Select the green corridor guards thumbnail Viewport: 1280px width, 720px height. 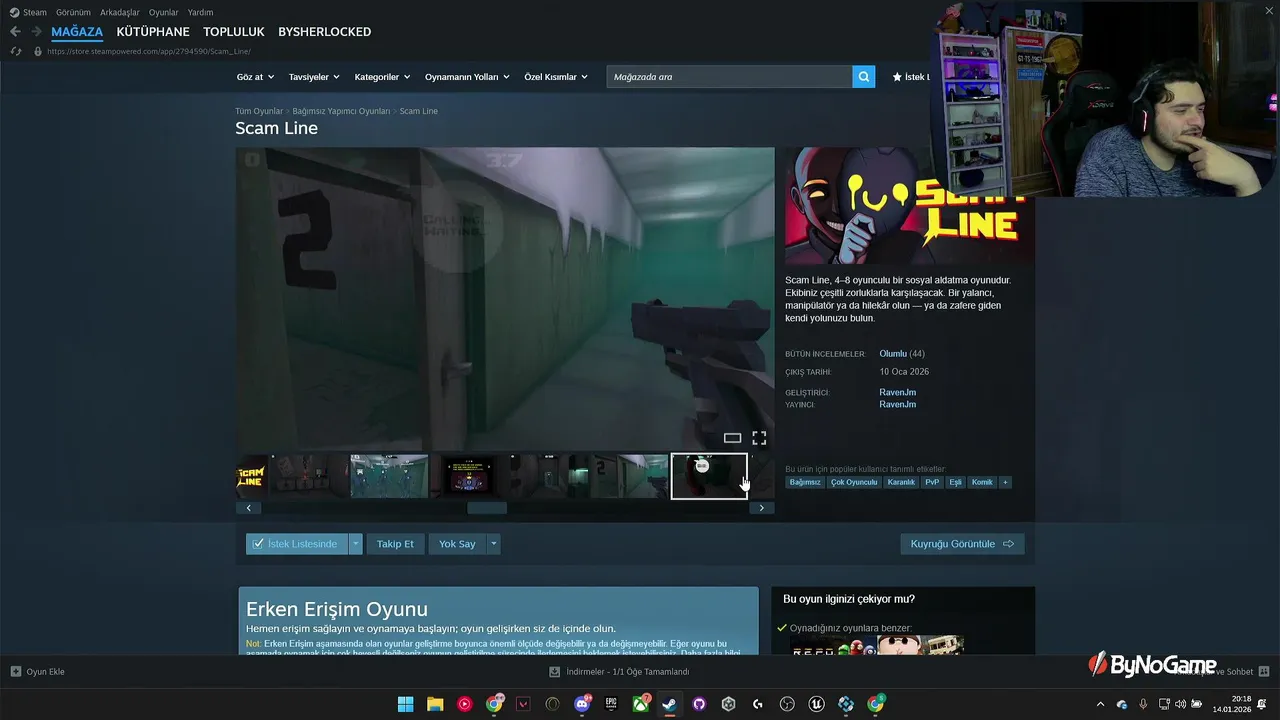tap(389, 476)
